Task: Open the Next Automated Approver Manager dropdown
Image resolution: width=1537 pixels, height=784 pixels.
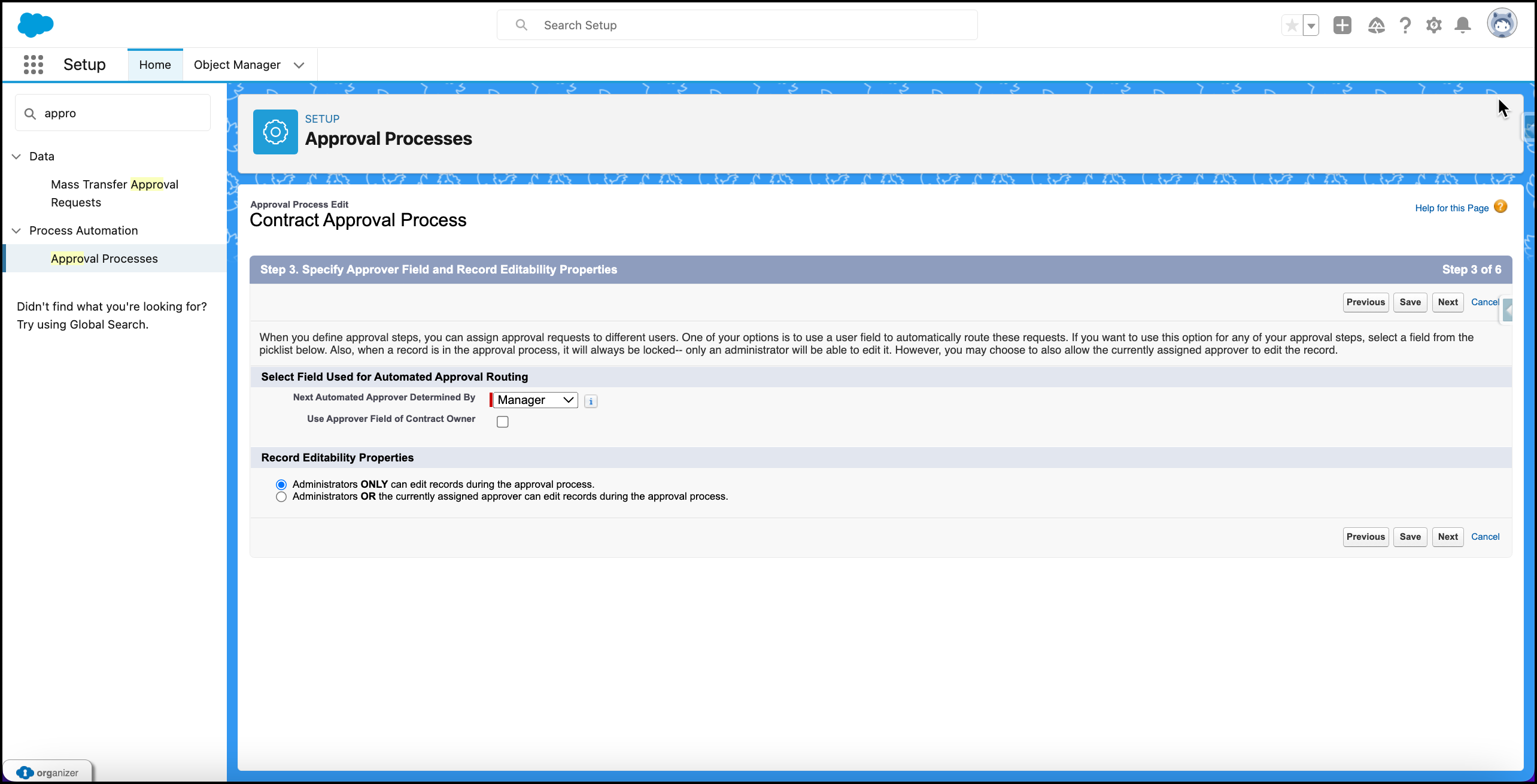Action: click(535, 400)
